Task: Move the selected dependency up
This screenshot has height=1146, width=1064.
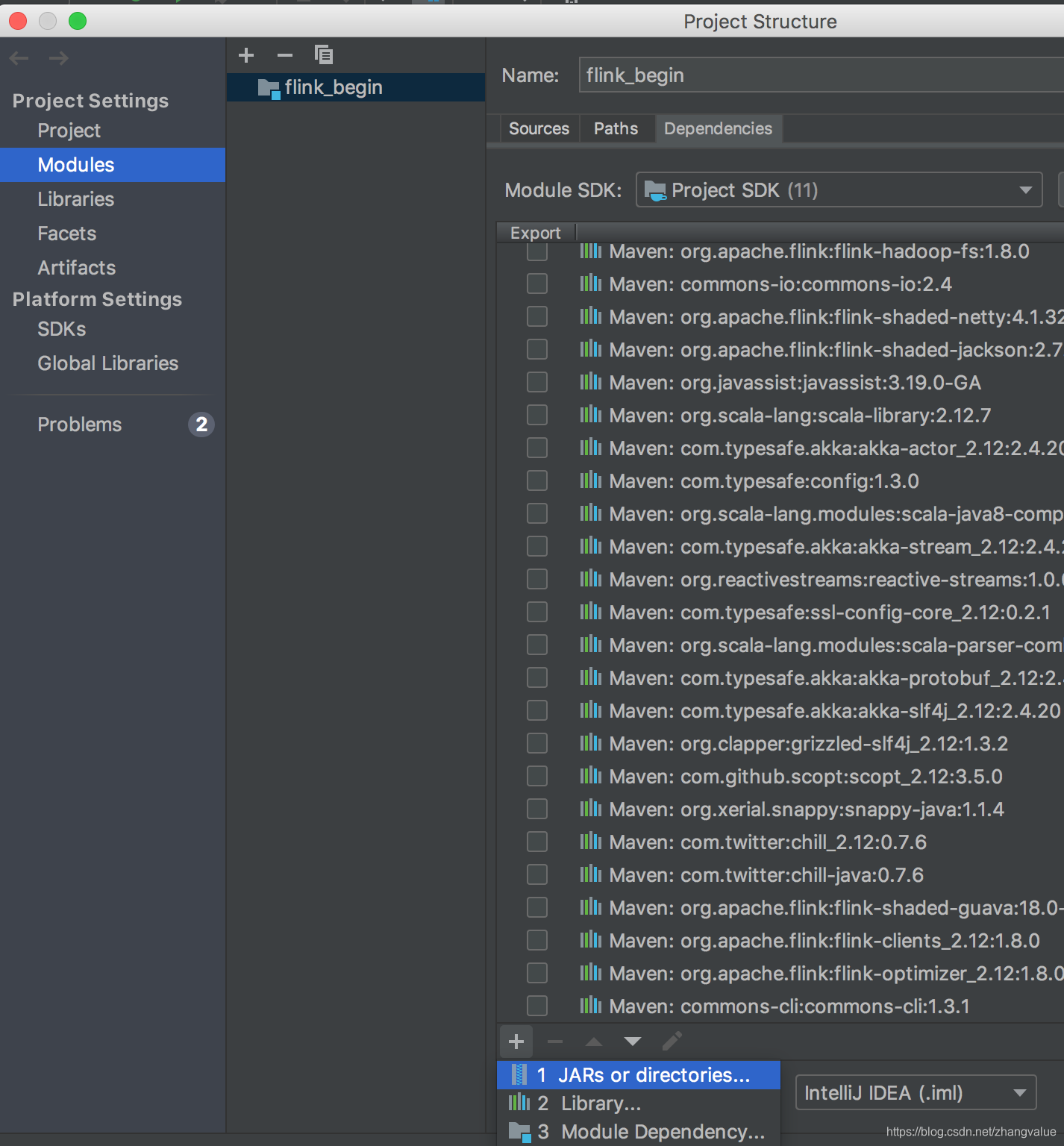Action: [593, 1042]
